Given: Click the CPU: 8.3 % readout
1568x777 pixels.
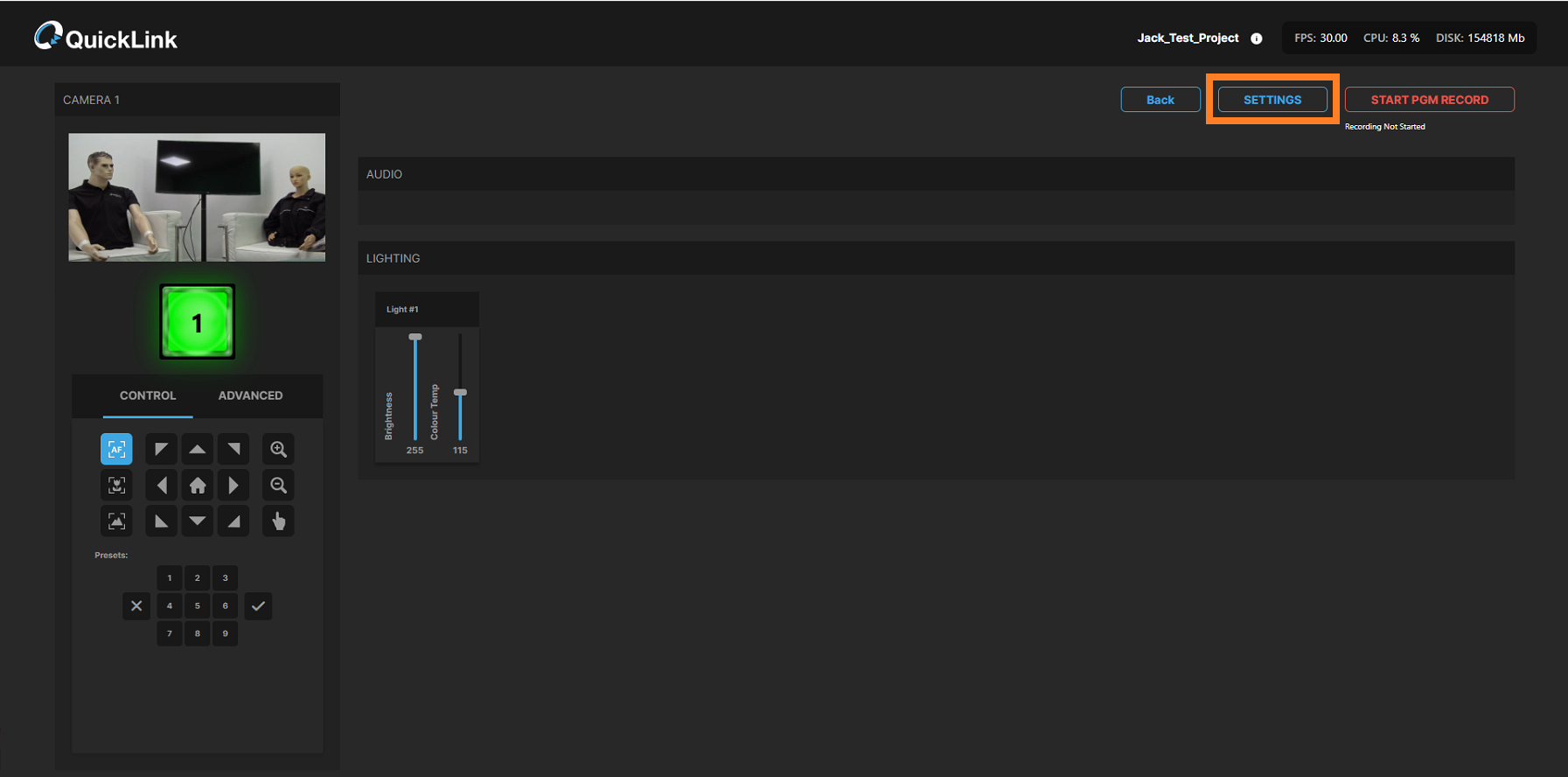Looking at the screenshot, I should [1391, 38].
